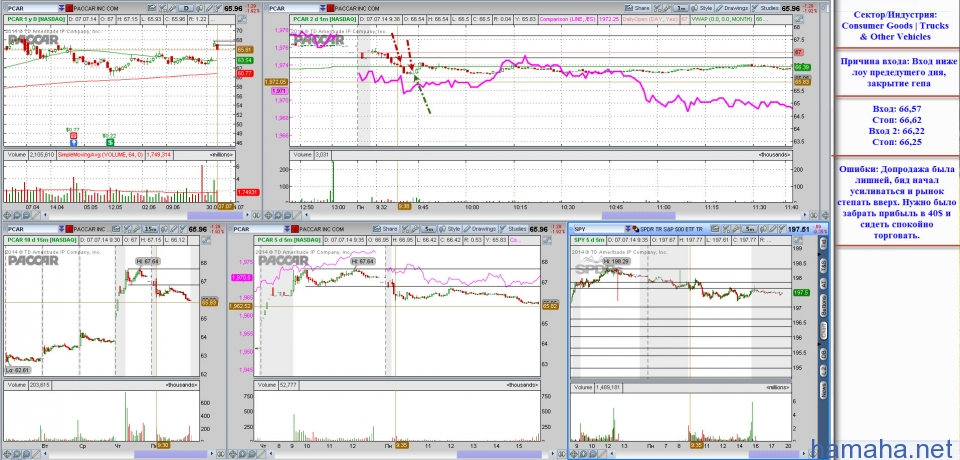Click the drawings pencil icon in the top-left chart toolbar

coord(209,8)
